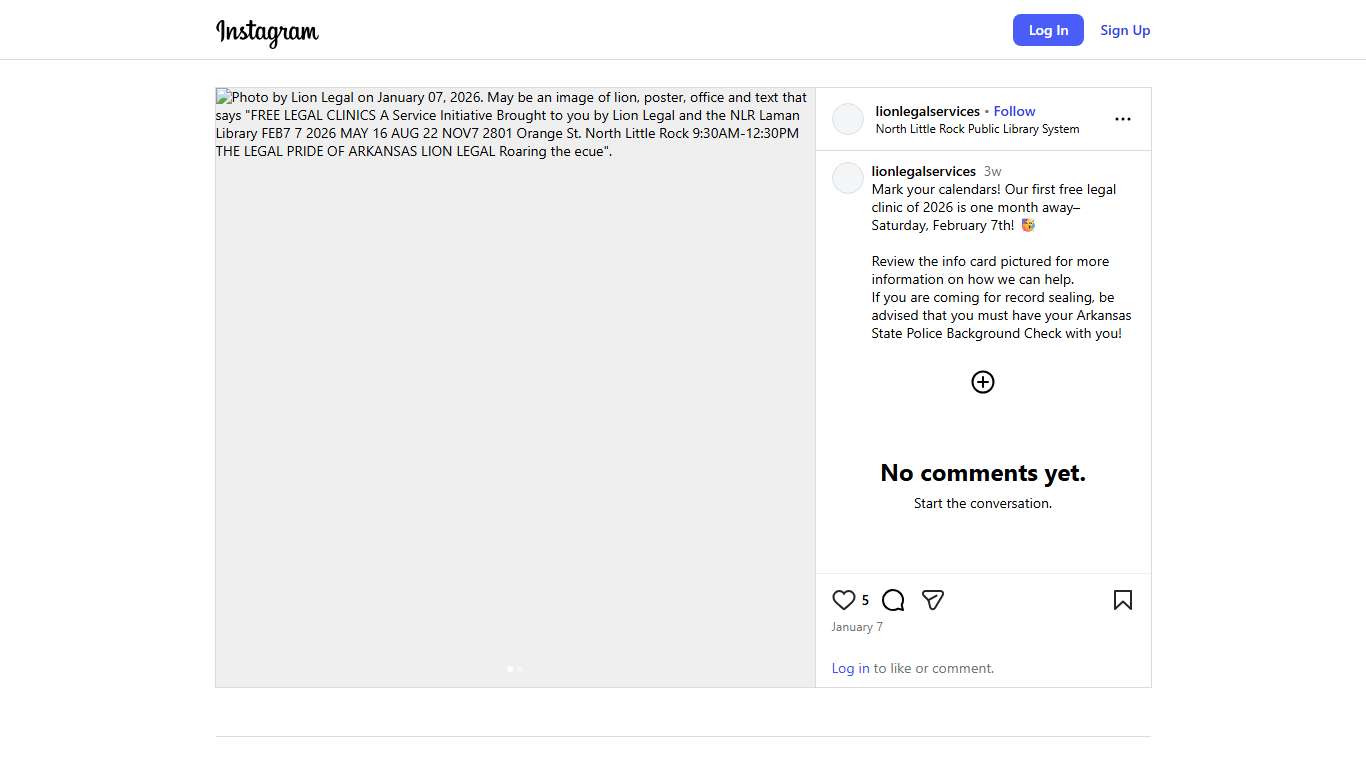1366x768 pixels.
Task: Open North Little Rock Public Library location
Action: 977,129
